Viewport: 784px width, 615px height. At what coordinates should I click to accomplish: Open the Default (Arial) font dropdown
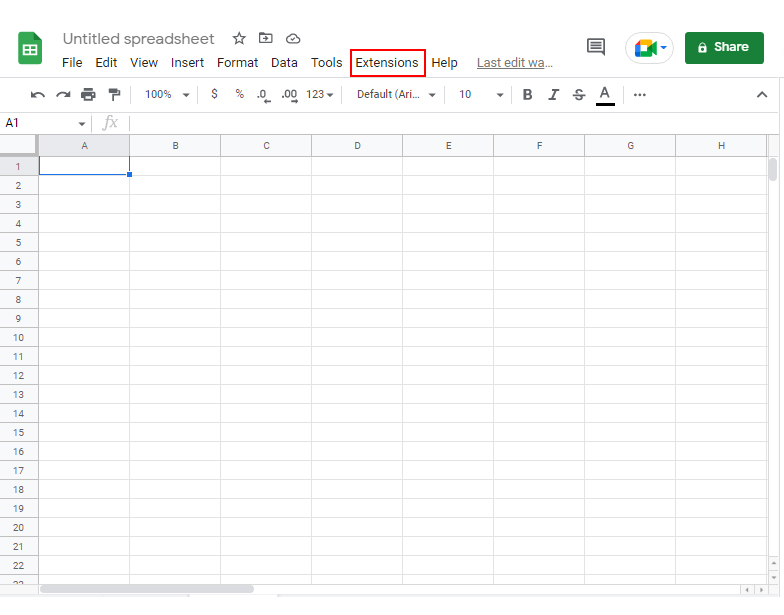pos(396,94)
